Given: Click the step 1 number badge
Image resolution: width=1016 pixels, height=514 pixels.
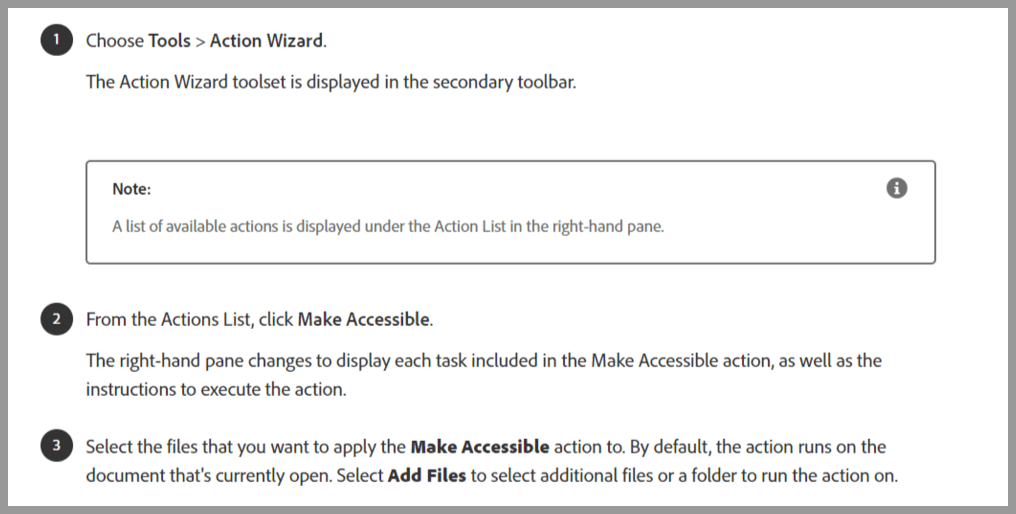Looking at the screenshot, I should point(56,40).
